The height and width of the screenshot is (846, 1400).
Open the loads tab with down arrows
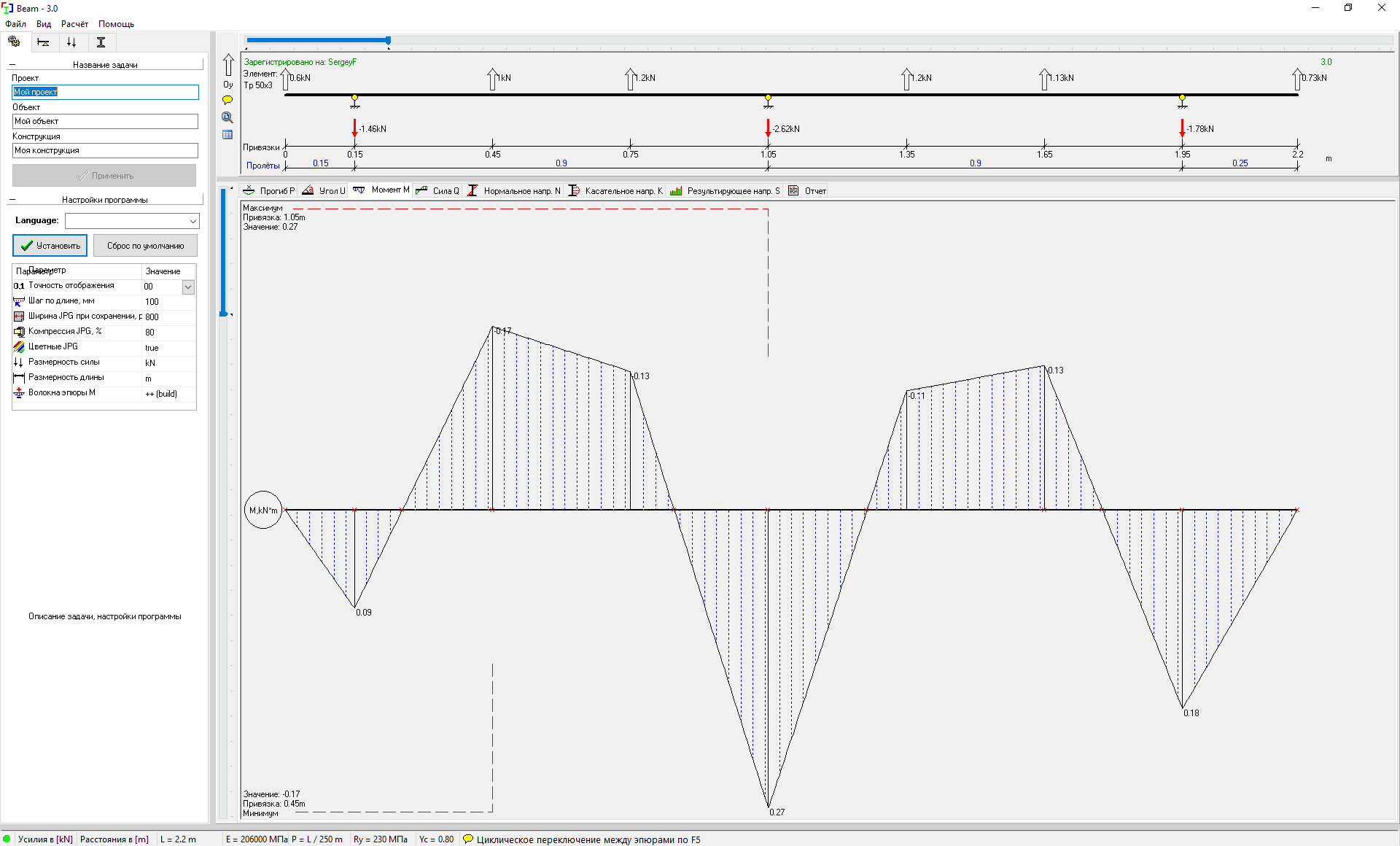tap(71, 42)
